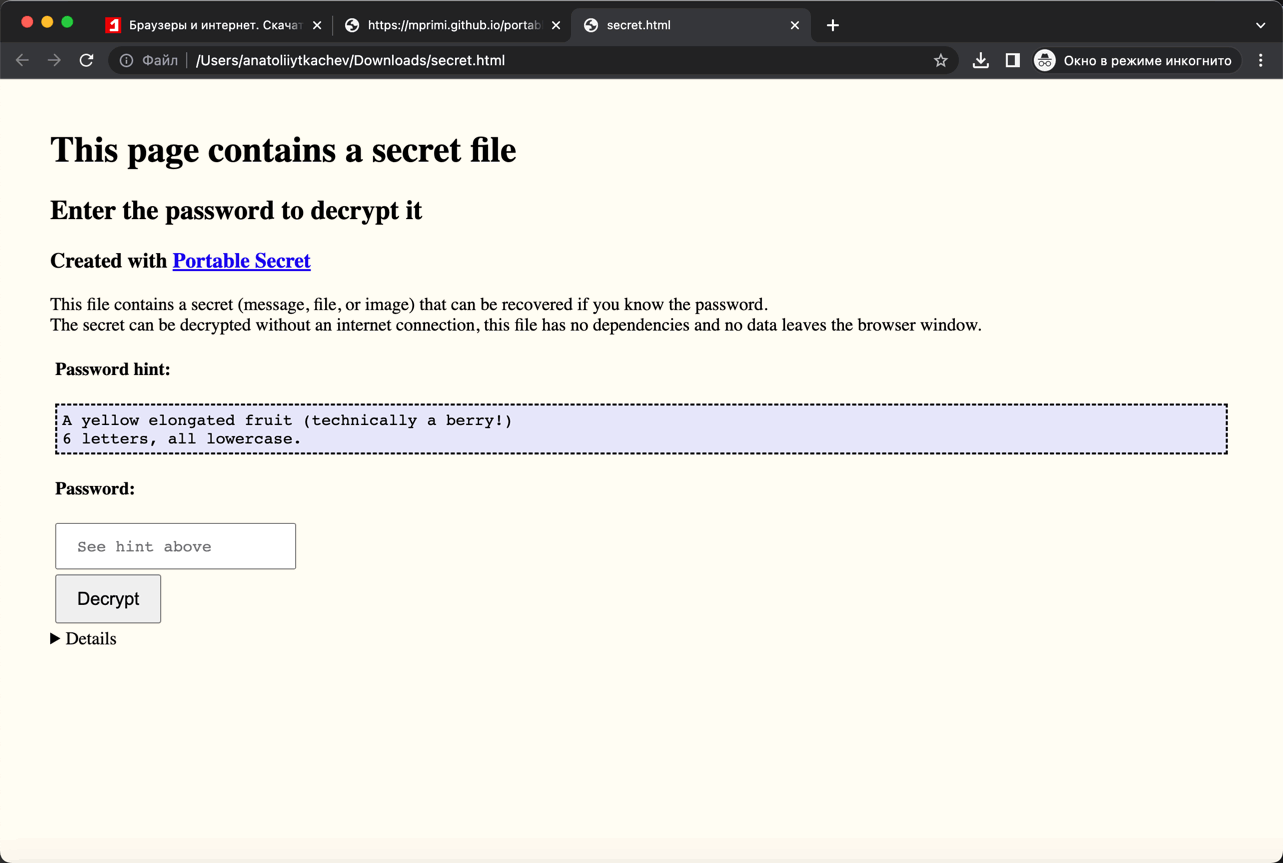Expand the Details disclosure triangle
Image resolution: width=1283 pixels, height=863 pixels.
point(56,639)
